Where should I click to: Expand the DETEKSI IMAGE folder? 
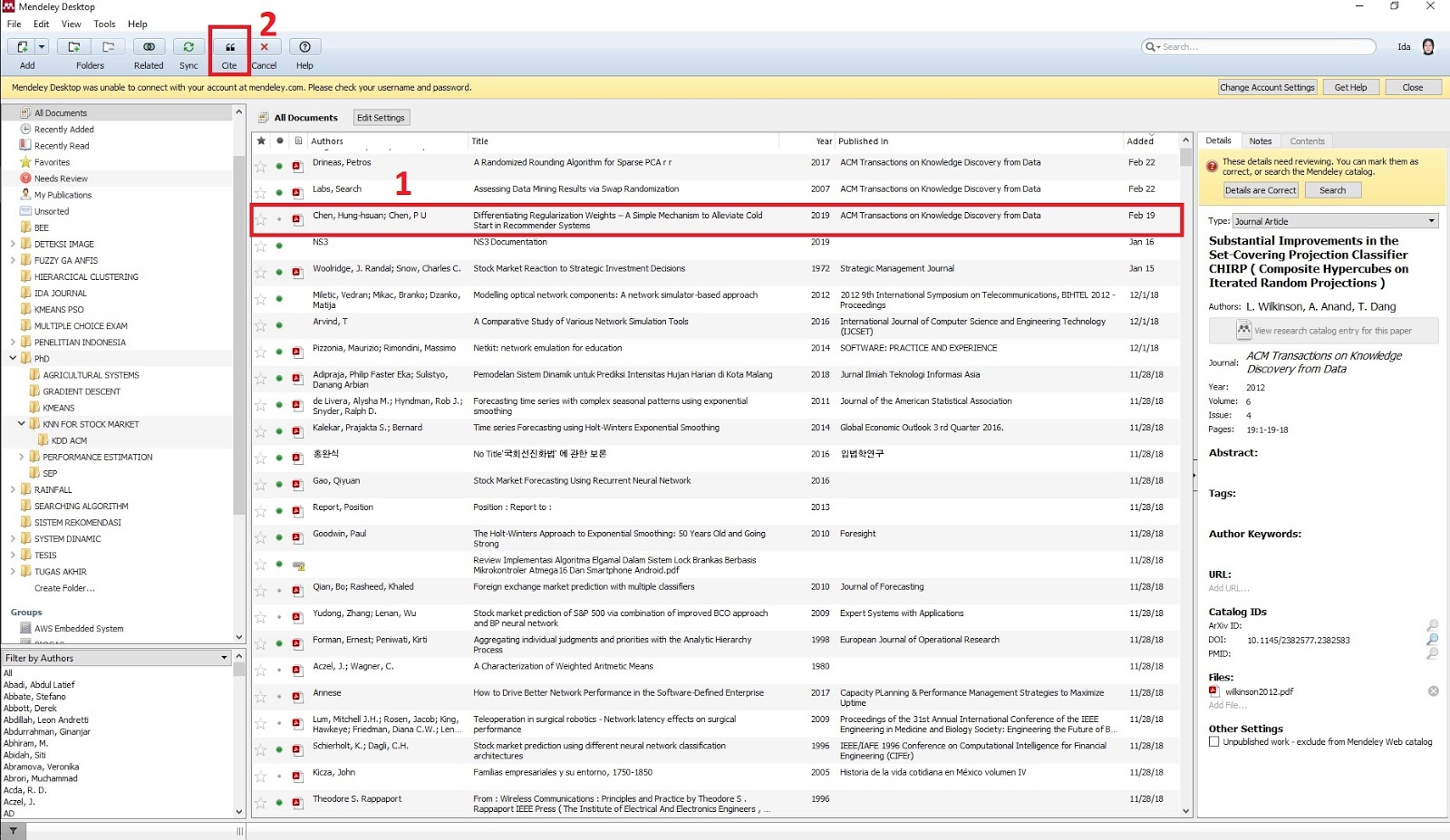(13, 244)
